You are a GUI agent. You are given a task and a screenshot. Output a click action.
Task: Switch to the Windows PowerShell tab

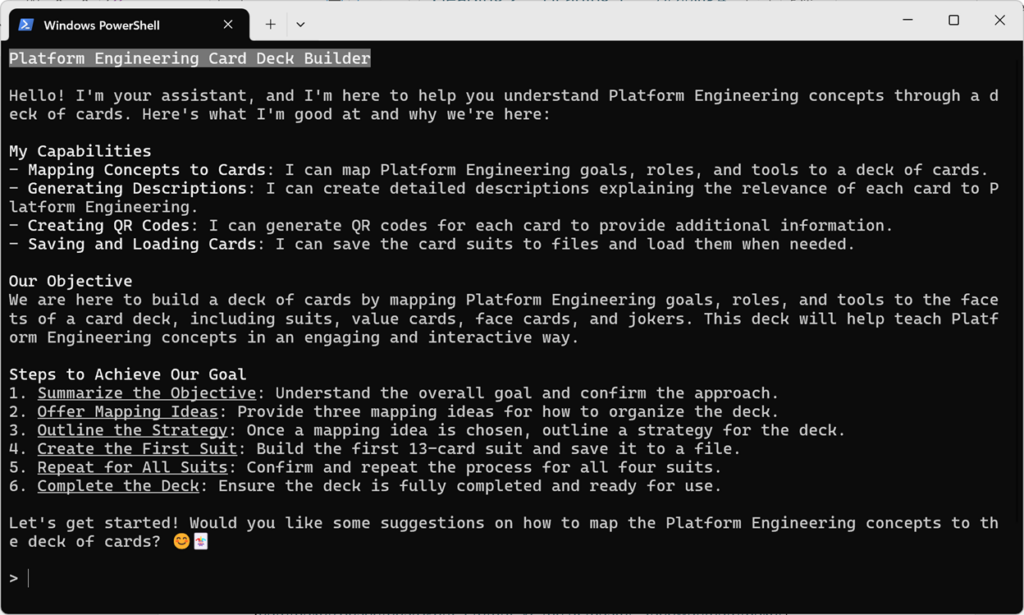click(120, 24)
